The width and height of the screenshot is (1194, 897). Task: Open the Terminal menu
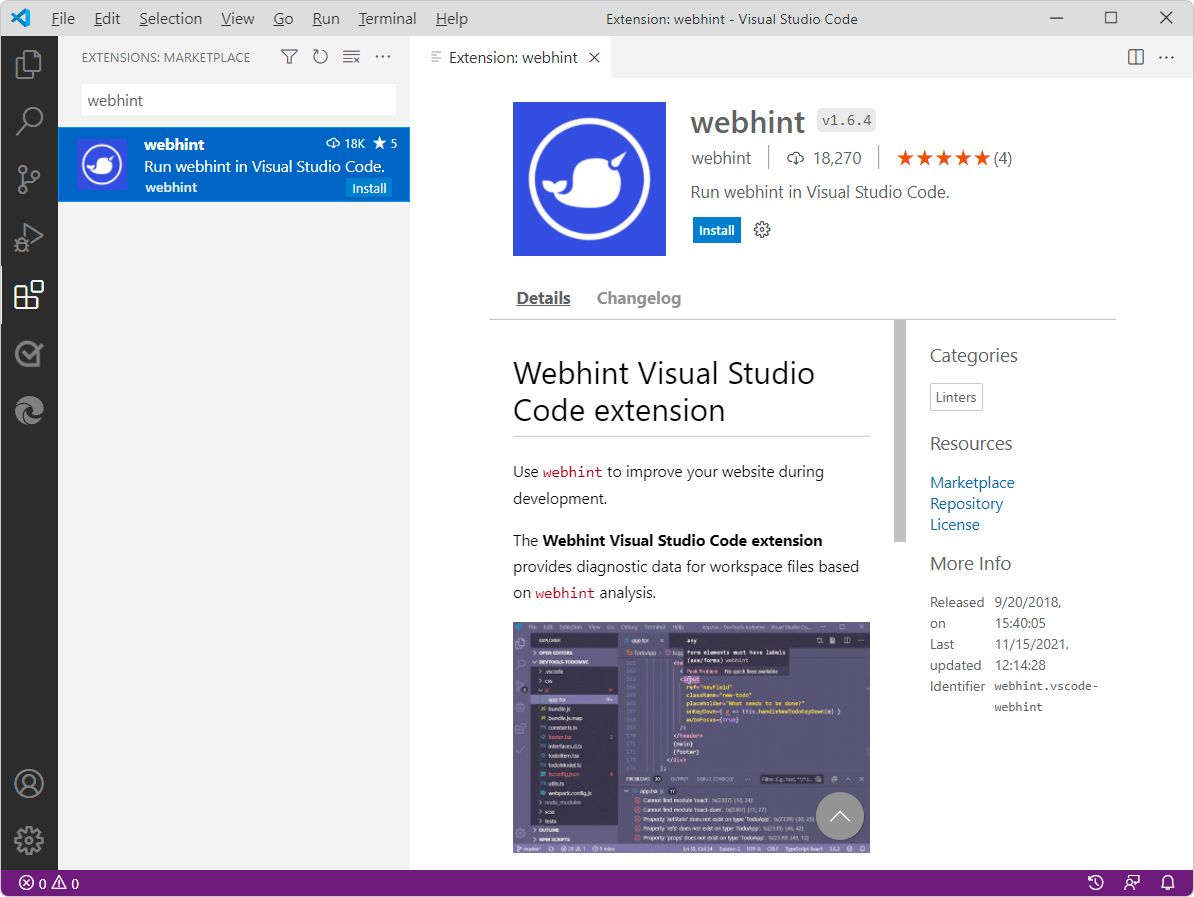(388, 18)
